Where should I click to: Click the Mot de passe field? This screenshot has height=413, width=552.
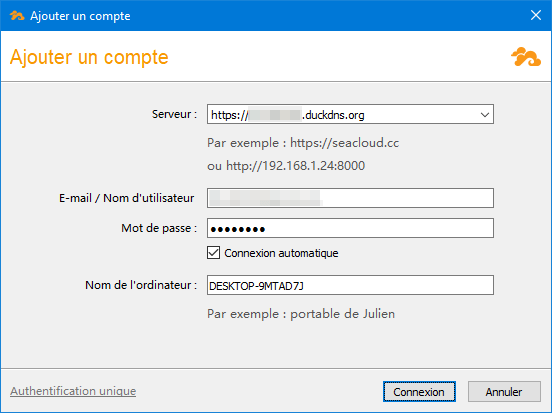(x=350, y=228)
